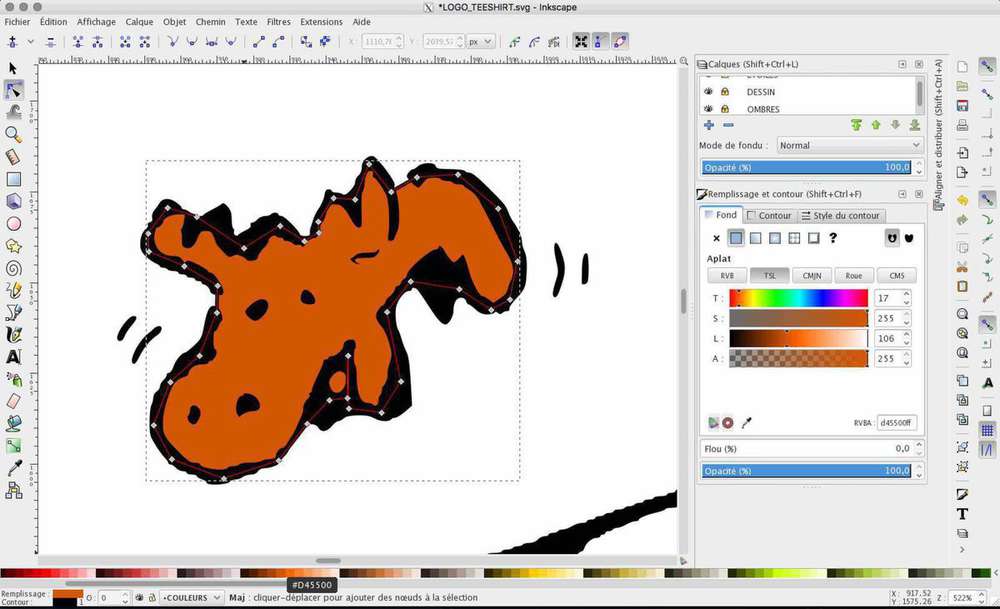Select the Calligraphy tool

[x=13, y=334]
